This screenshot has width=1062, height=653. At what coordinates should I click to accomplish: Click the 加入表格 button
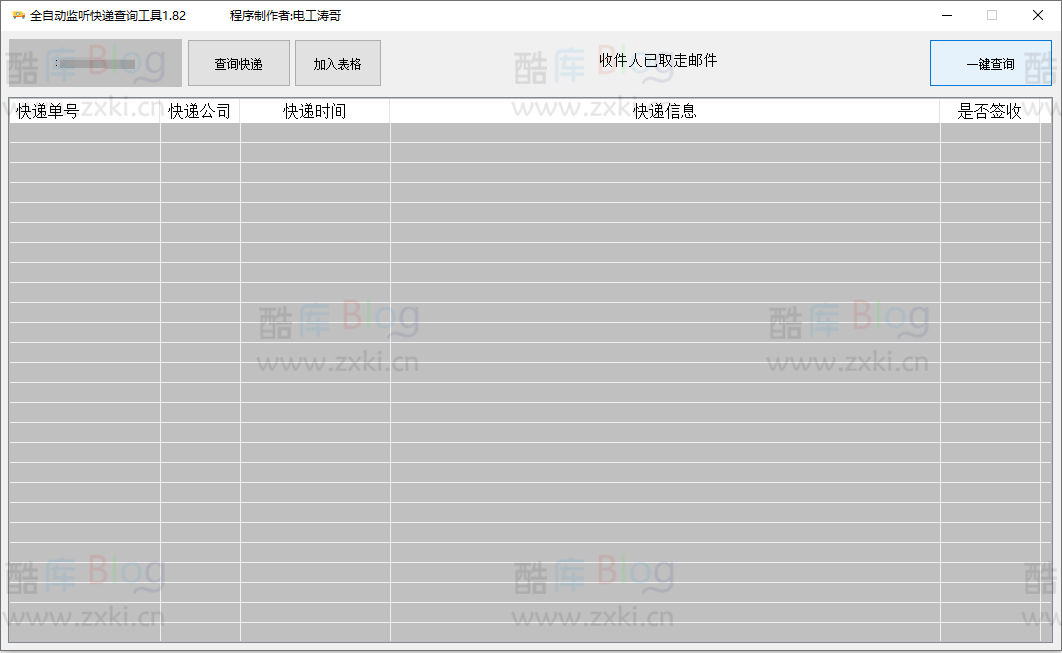coord(337,62)
